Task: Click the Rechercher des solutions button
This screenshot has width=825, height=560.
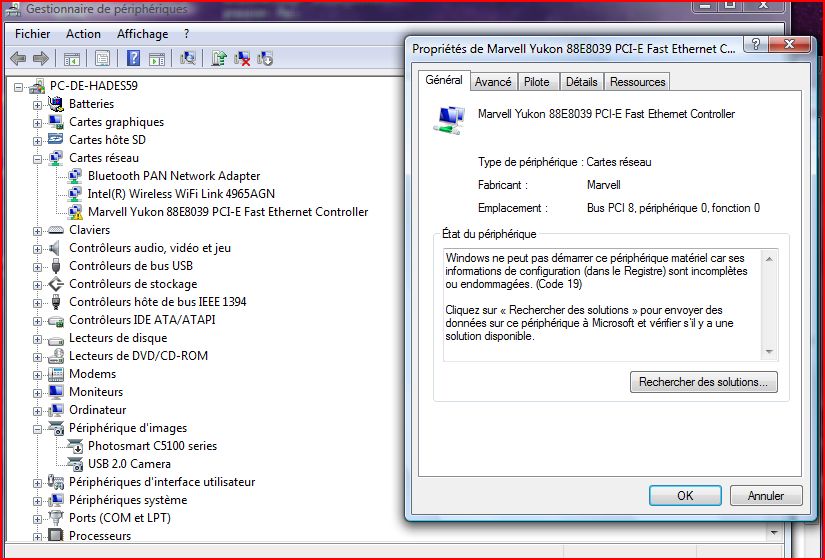Action: tap(703, 382)
